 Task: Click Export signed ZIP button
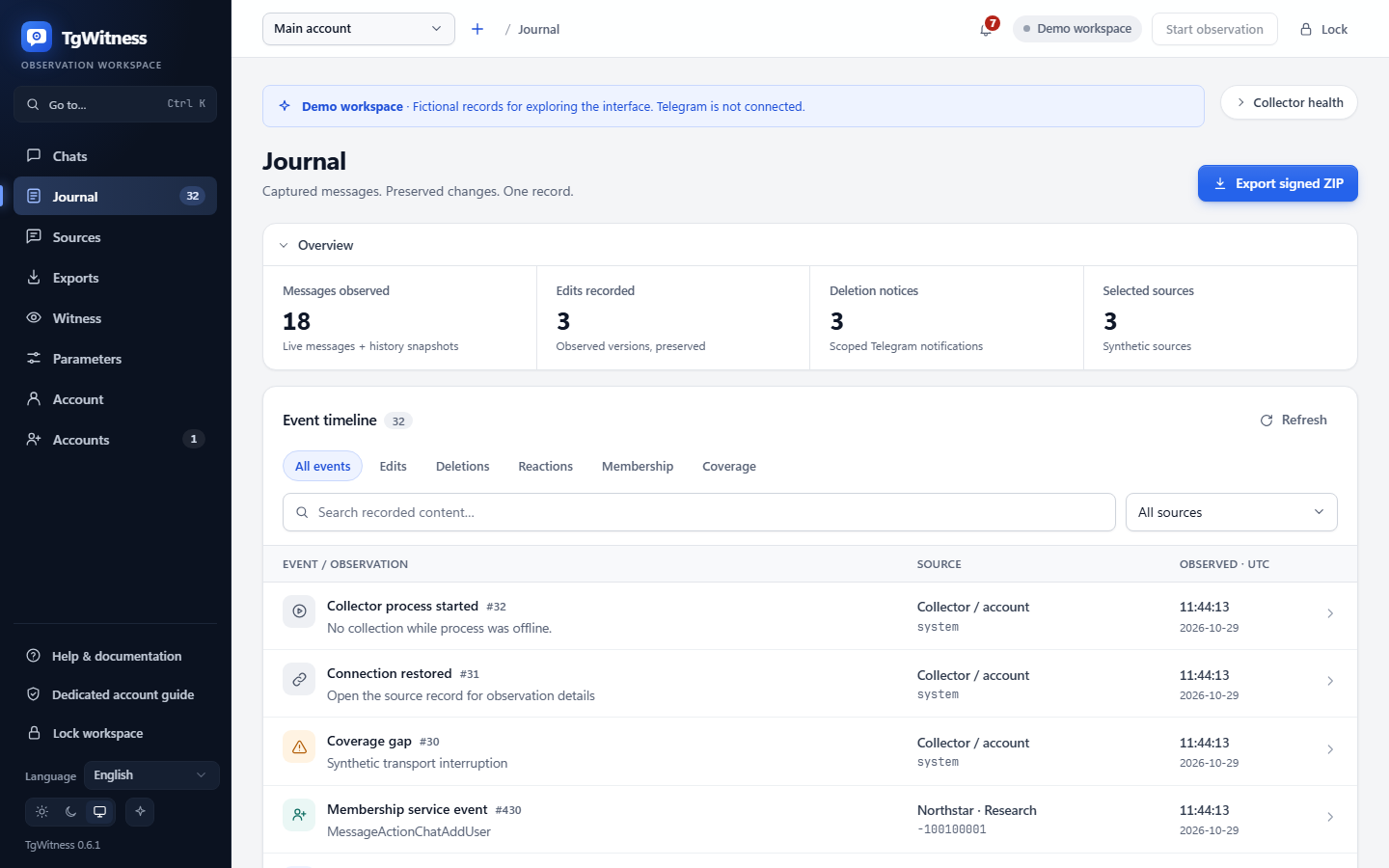tap(1278, 183)
